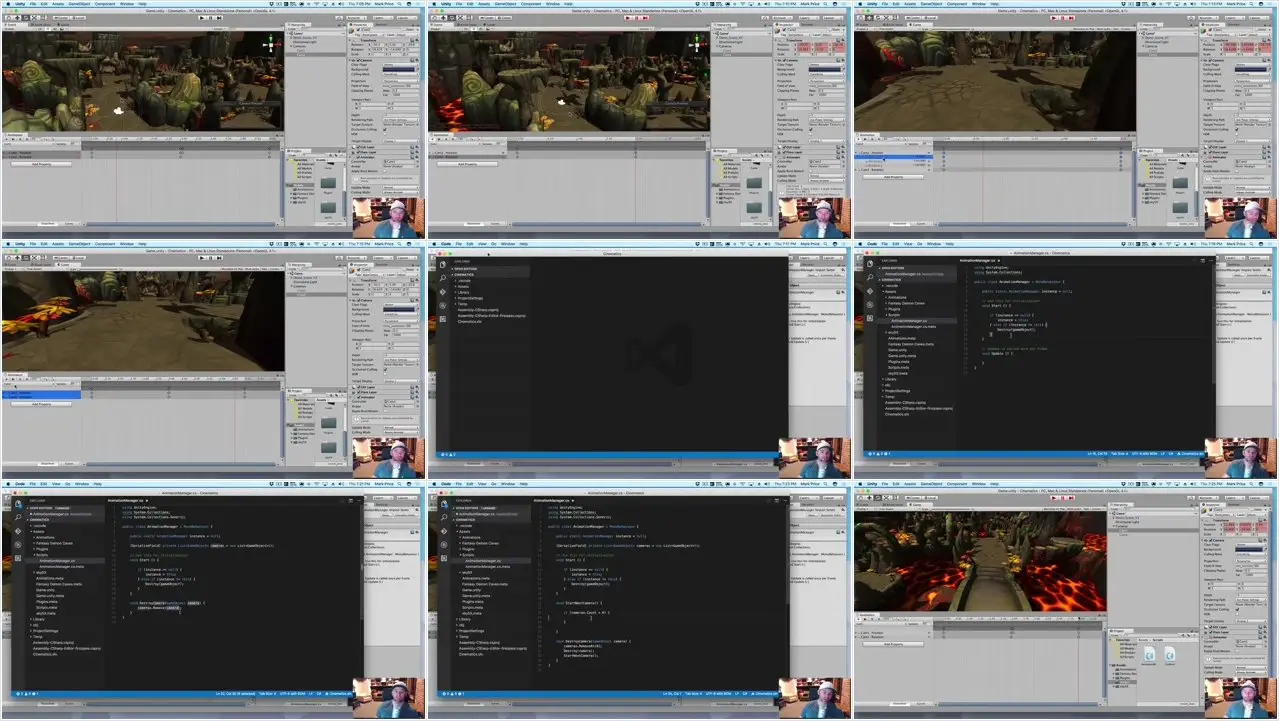The height and width of the screenshot is (721, 1279).
Task: Click Curves button in the 7:05 PM Animation panel
Action: click(x=69, y=224)
